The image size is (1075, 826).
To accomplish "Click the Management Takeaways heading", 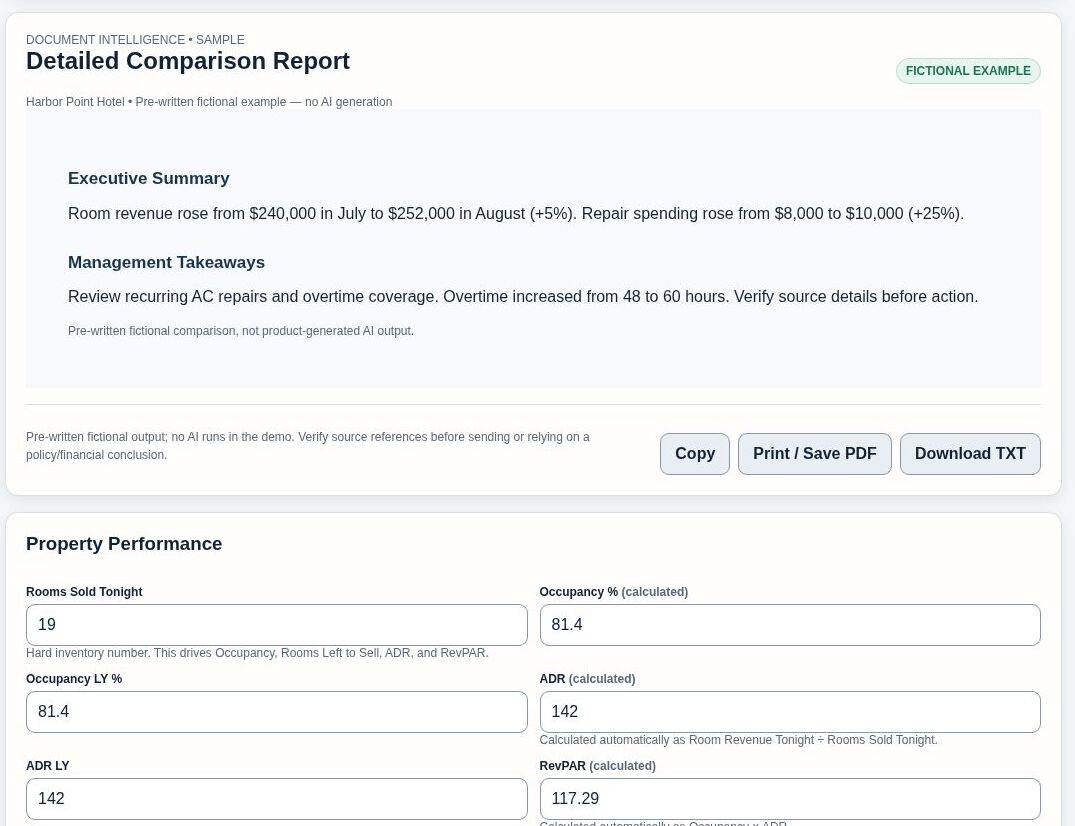I will 167,263.
